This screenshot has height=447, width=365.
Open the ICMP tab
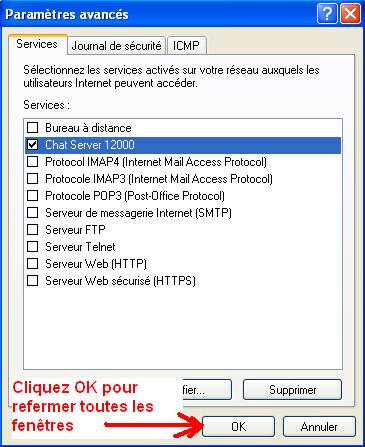186,46
